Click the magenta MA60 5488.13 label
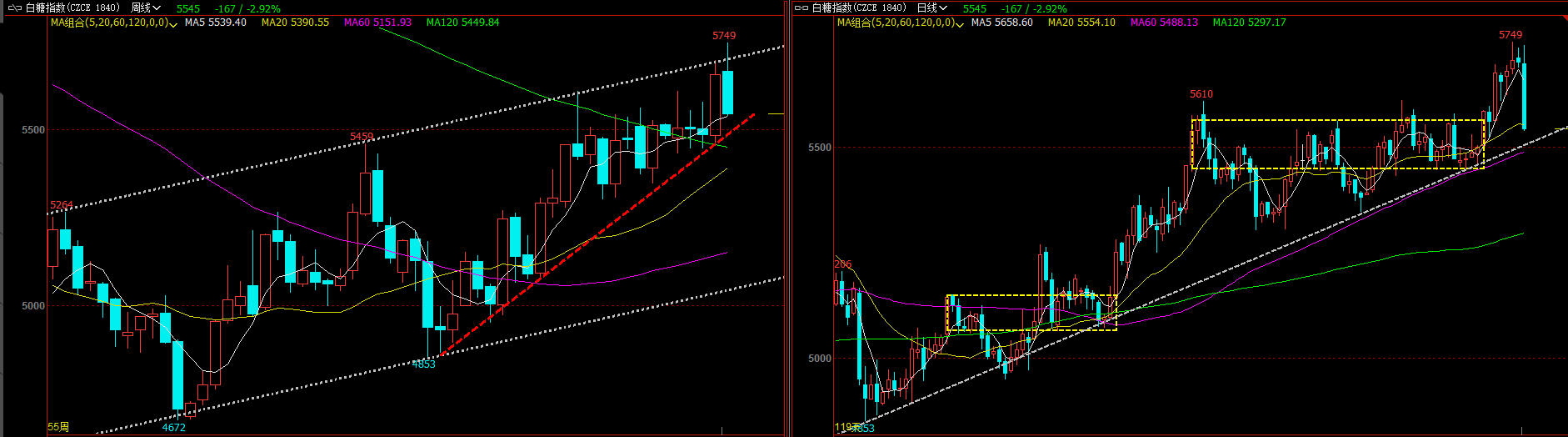The image size is (1568, 437). click(x=1164, y=23)
